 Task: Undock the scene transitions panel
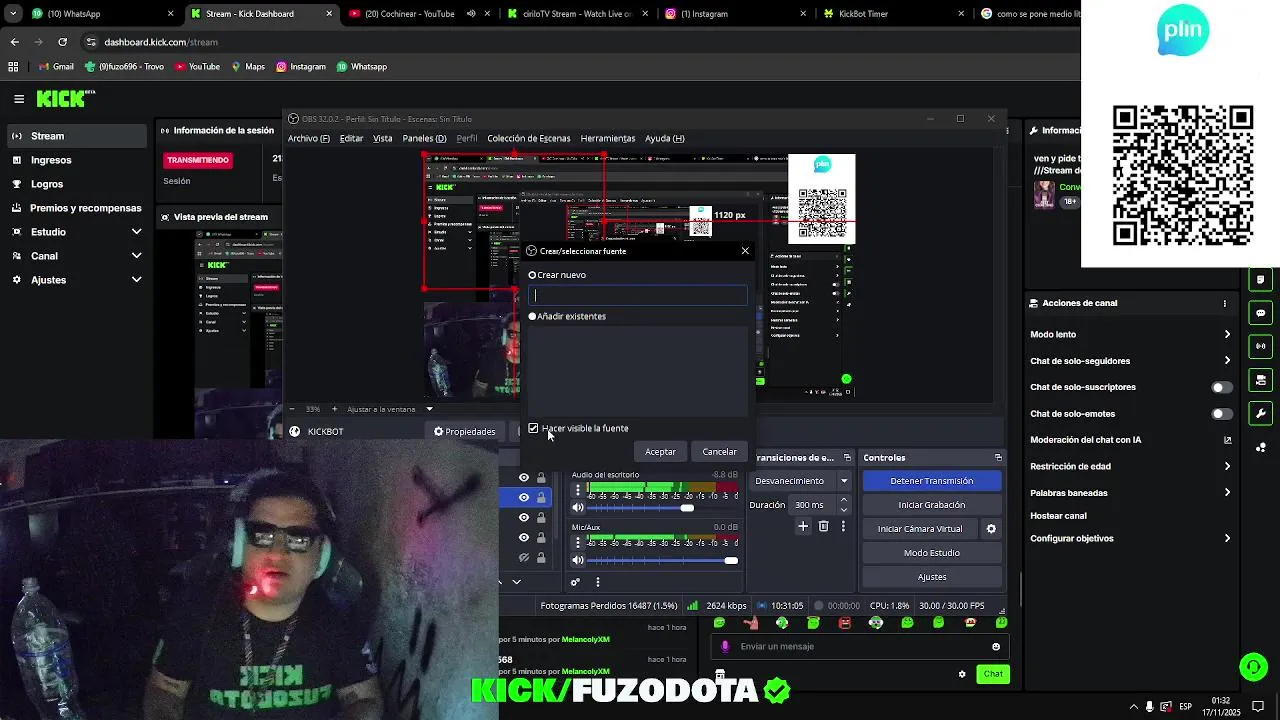pos(847,458)
